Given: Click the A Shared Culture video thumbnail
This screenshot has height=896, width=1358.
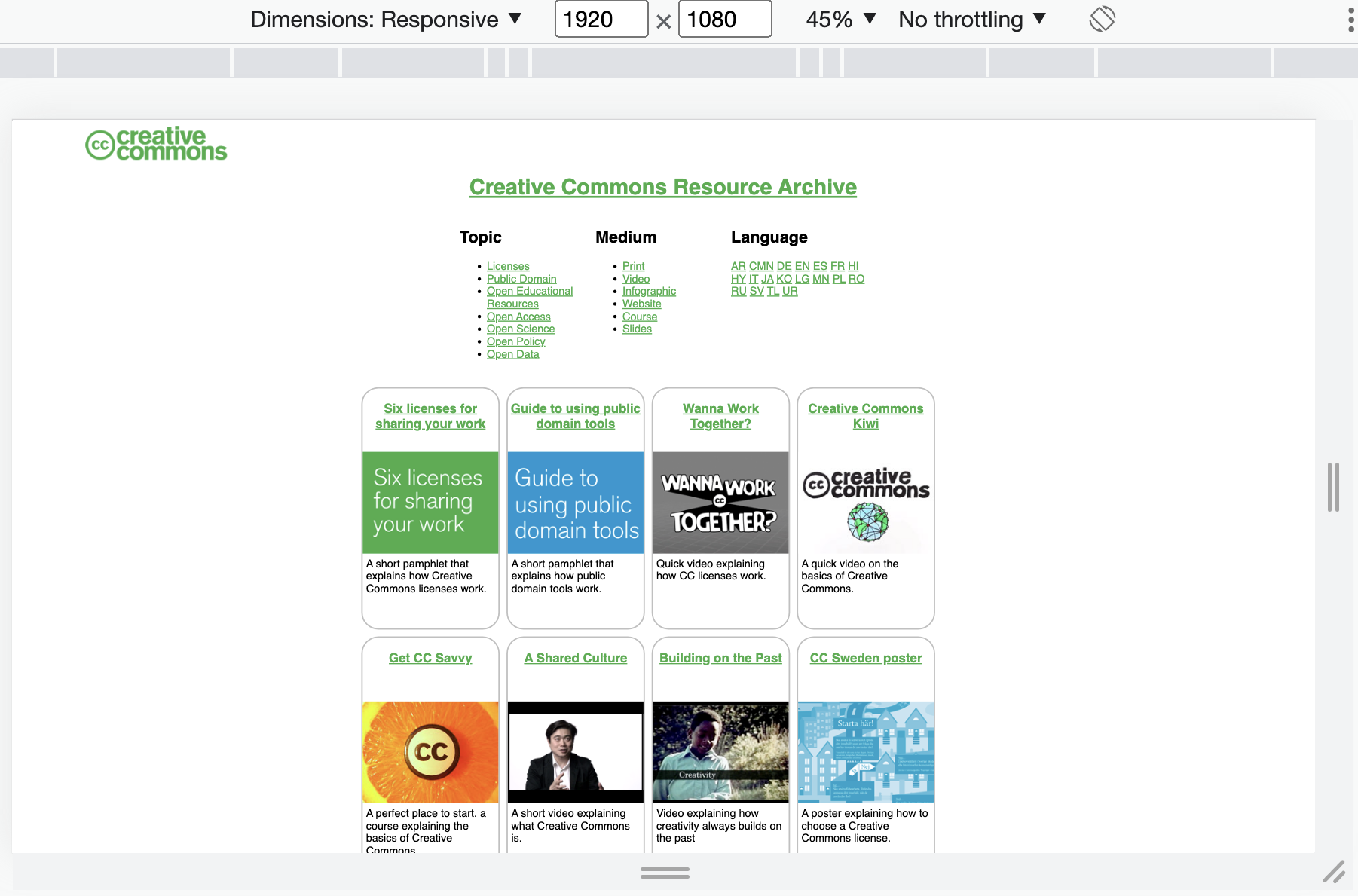Looking at the screenshot, I should (576, 752).
